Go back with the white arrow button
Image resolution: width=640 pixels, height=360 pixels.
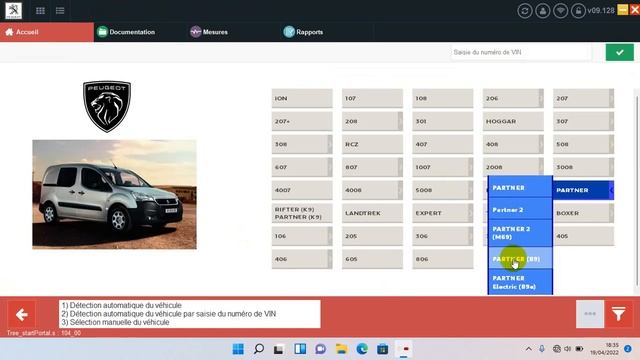(x=22, y=314)
